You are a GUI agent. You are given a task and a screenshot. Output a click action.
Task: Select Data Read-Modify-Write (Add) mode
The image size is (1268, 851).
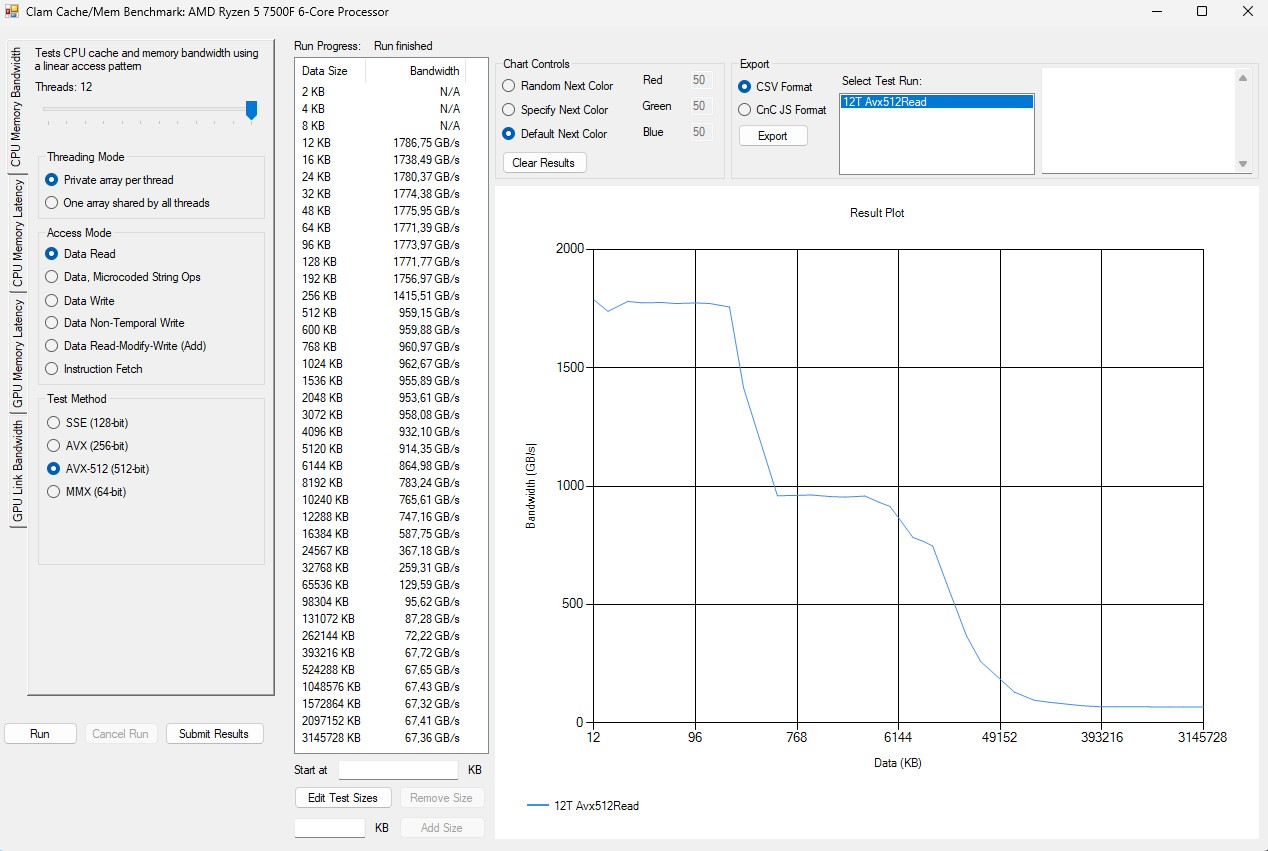126,346
